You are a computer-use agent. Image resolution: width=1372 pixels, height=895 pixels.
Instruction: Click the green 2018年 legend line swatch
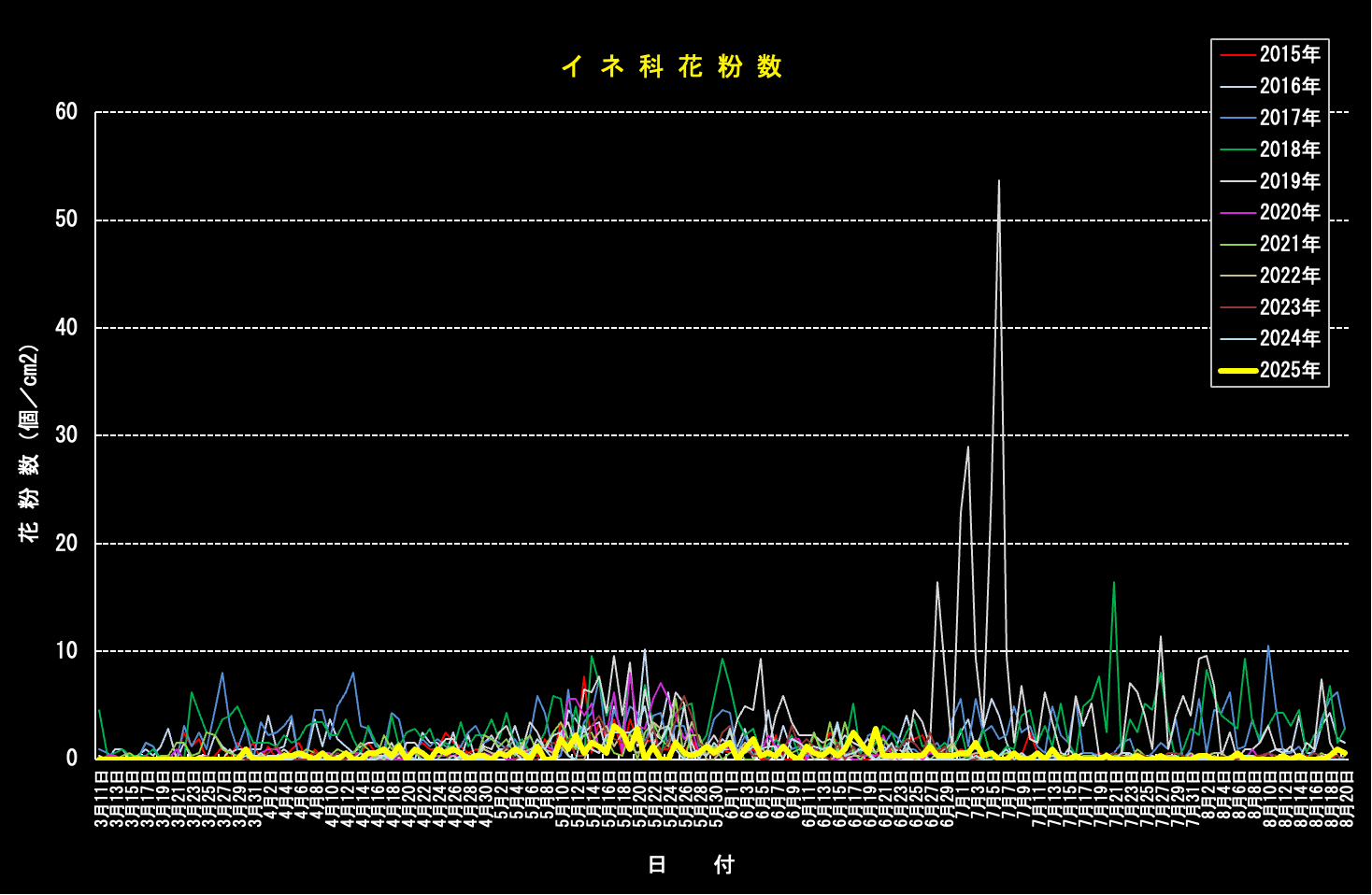coord(1237,149)
